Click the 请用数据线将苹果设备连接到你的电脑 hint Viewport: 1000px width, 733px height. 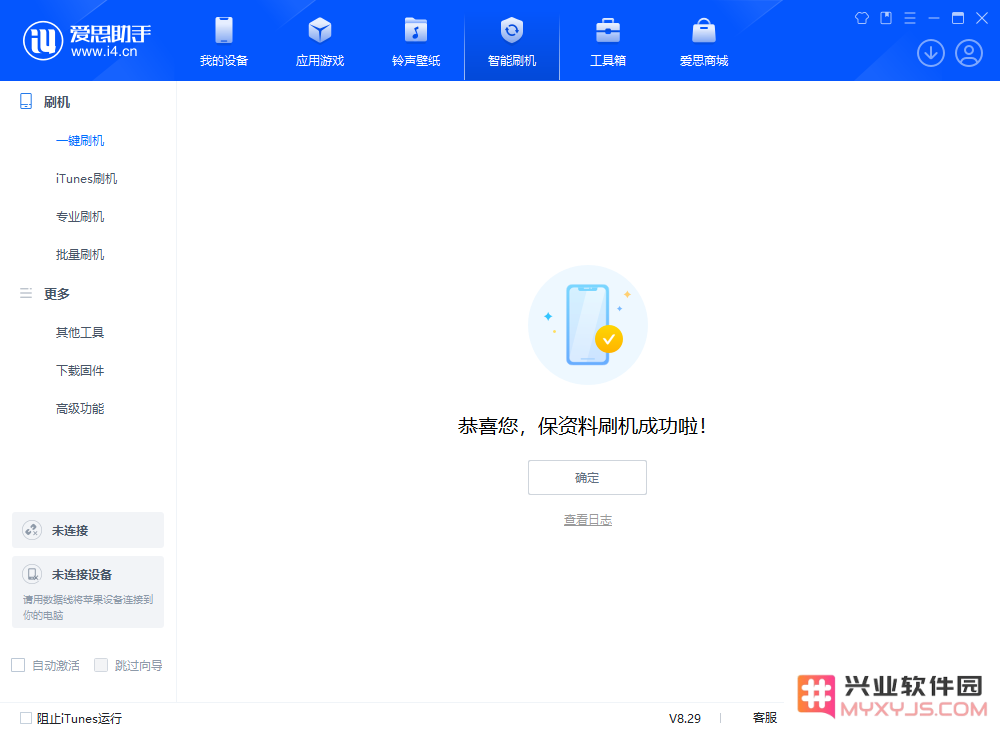click(x=88, y=607)
